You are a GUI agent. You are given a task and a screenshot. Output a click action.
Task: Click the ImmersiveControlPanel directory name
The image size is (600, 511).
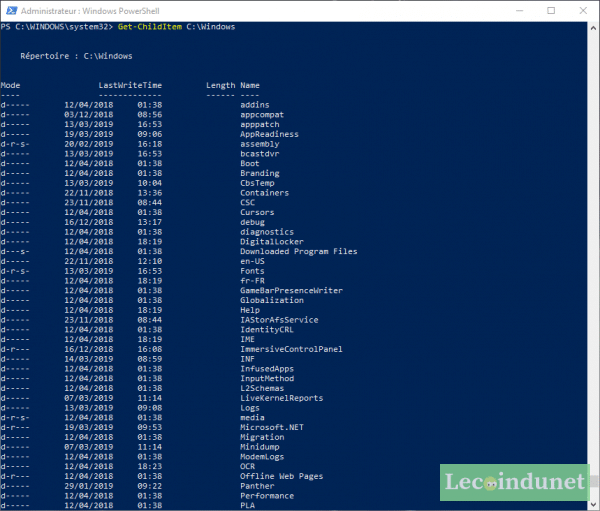(x=292, y=349)
